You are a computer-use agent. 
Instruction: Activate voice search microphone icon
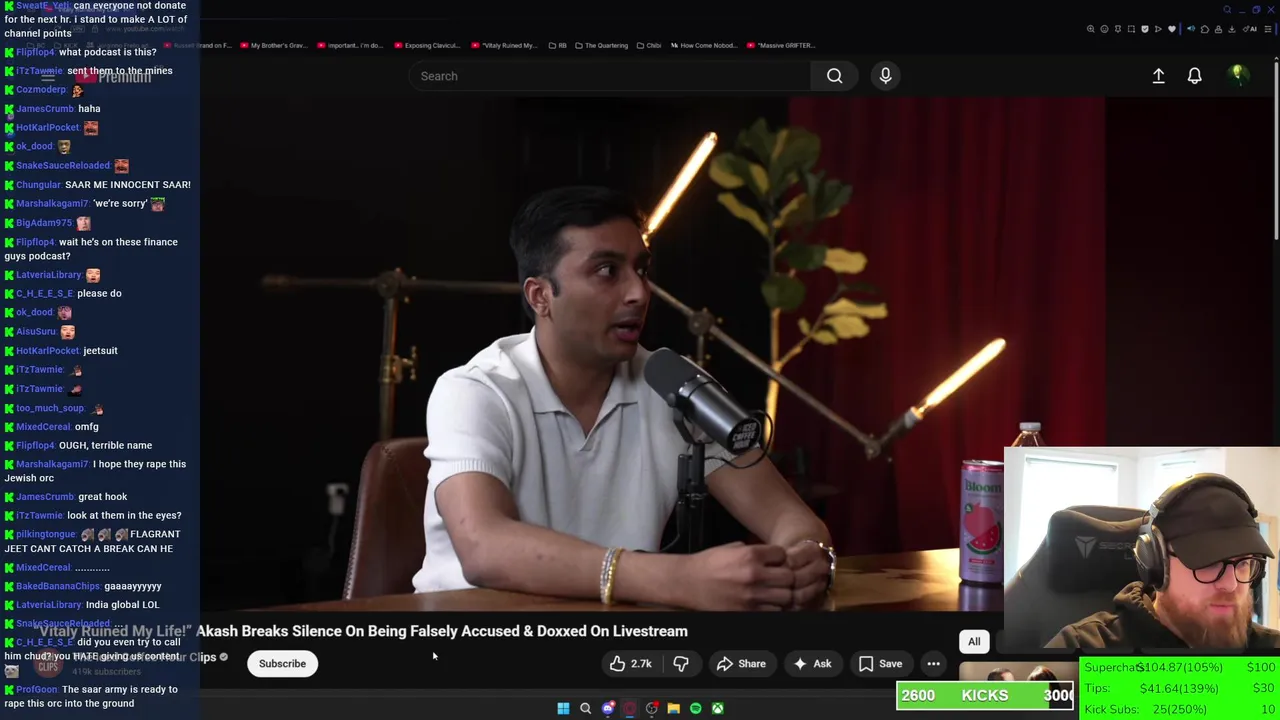tap(885, 76)
